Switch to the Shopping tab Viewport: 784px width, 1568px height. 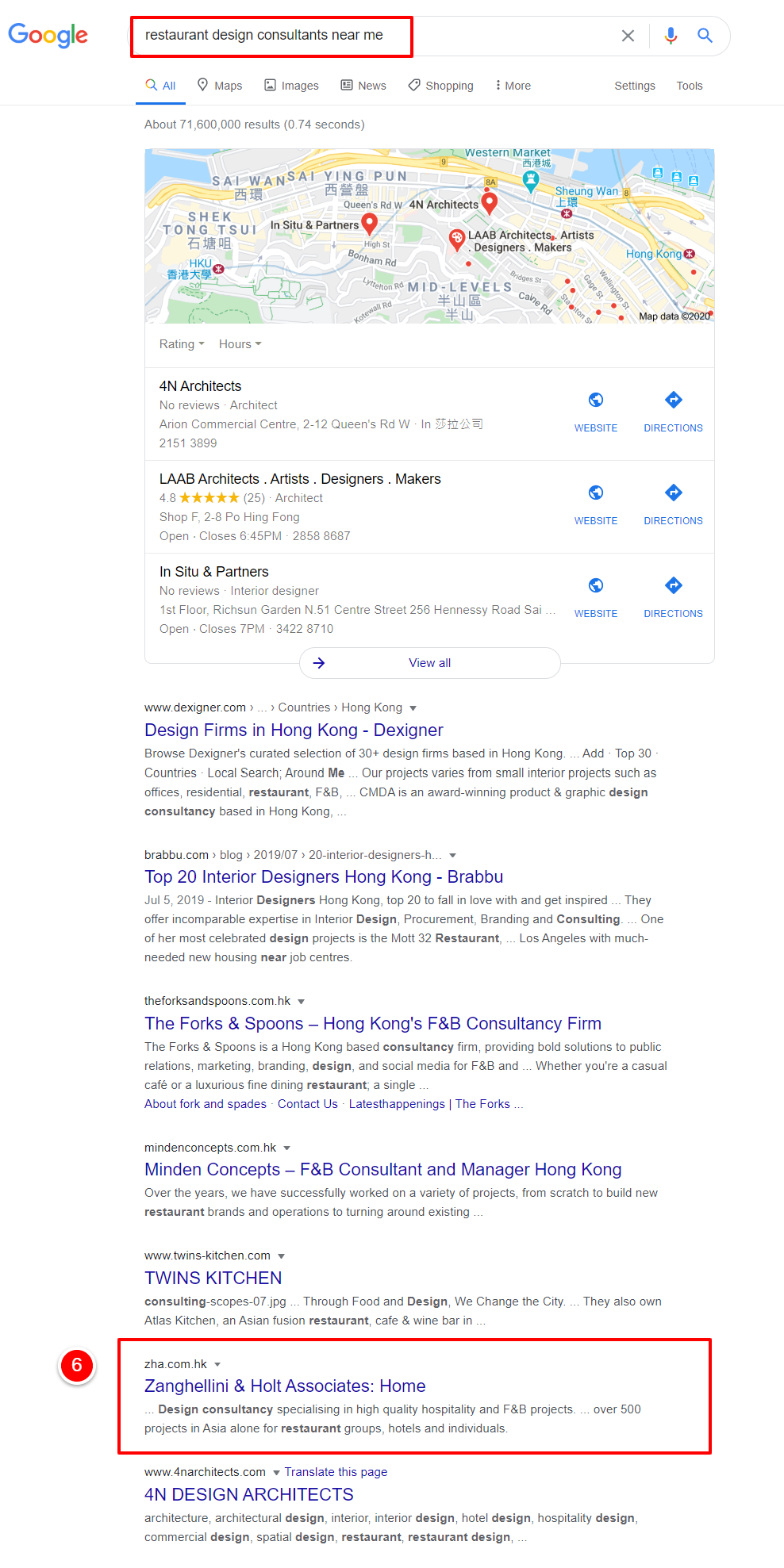[441, 86]
